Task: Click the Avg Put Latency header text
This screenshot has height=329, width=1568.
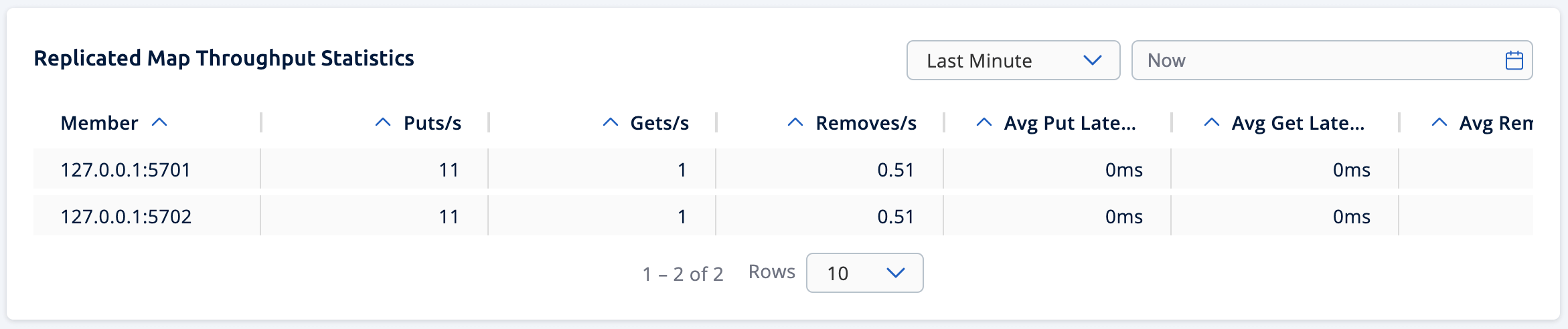Action: click(1069, 123)
